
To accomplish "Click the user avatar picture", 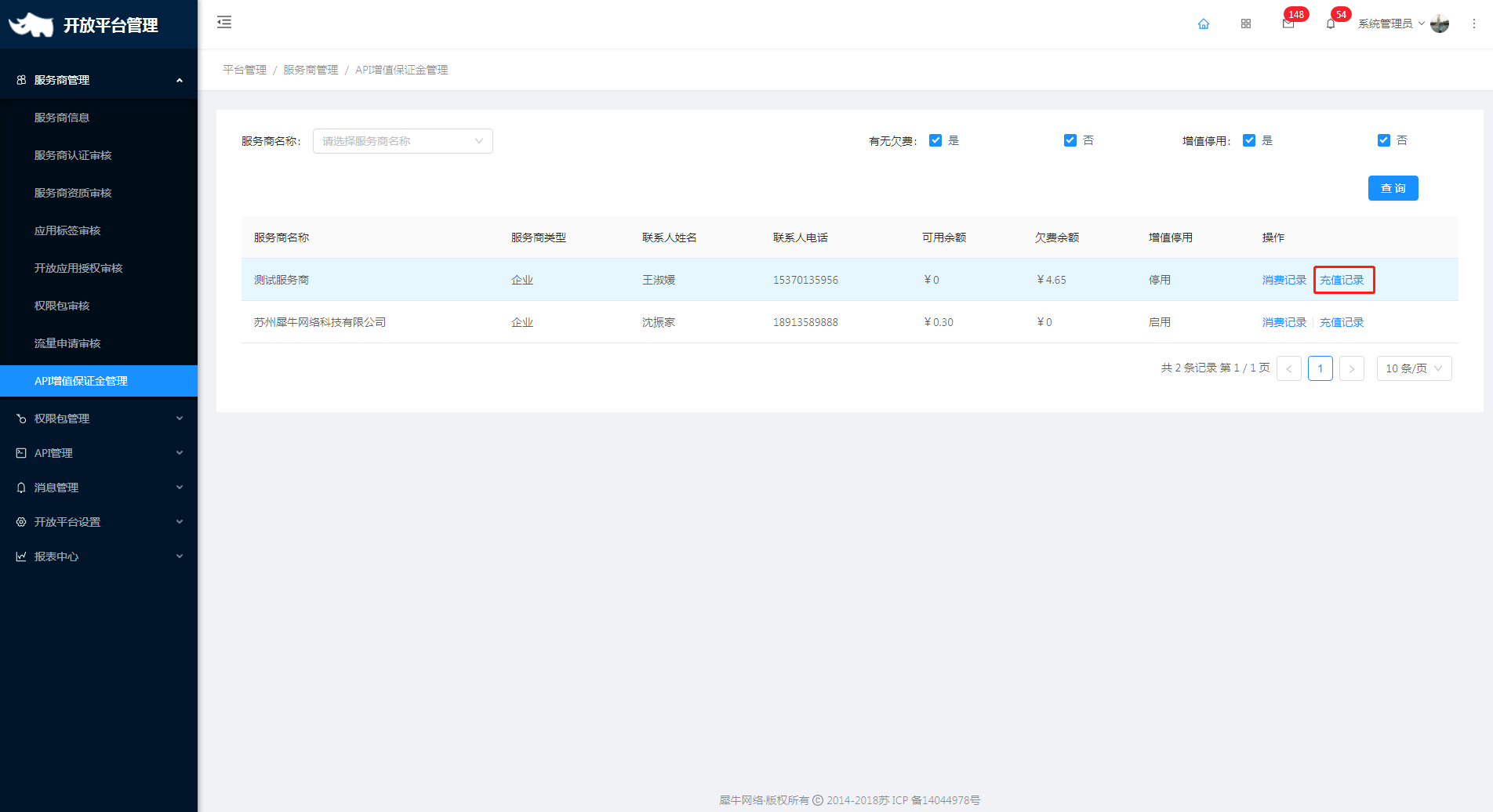I will [1440, 24].
